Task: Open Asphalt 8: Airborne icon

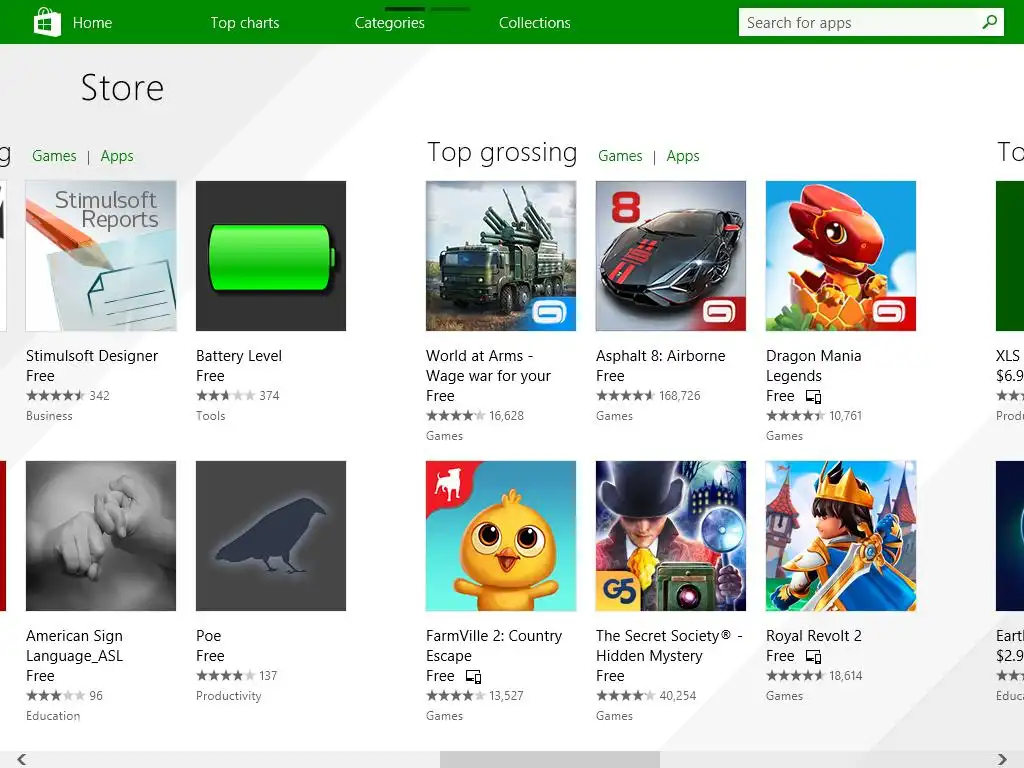Action: click(x=671, y=256)
